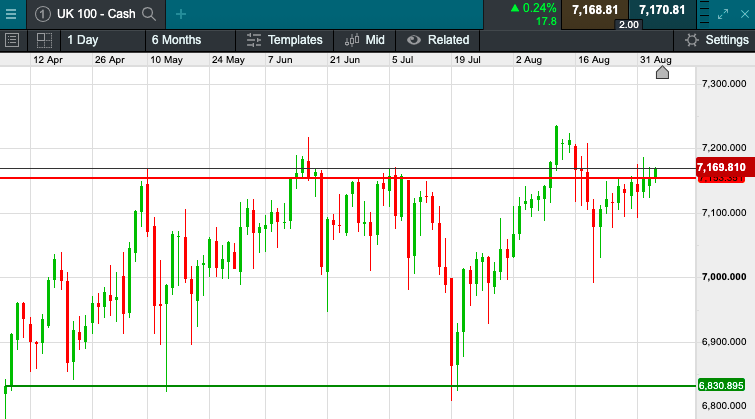Change the Mid price chart type
755x419 pixels.
pos(364,40)
